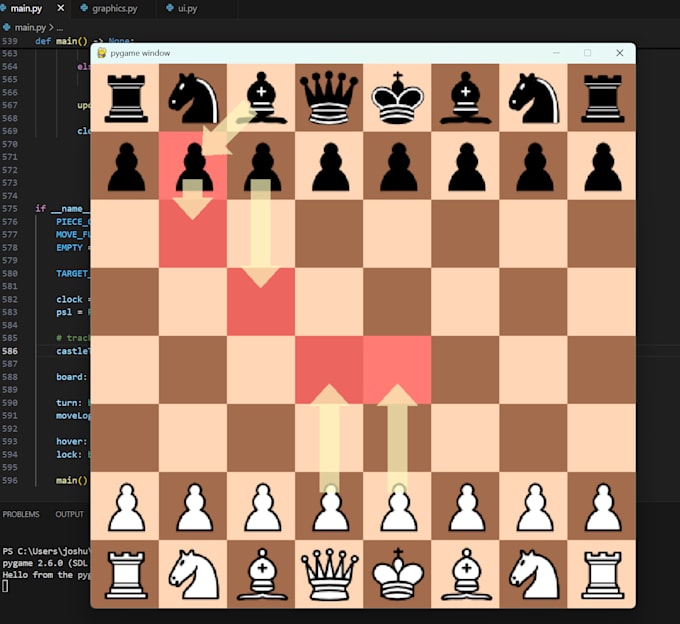This screenshot has width=680, height=624.
Task: Click line number 596 in the gutter
Action: click(10, 480)
